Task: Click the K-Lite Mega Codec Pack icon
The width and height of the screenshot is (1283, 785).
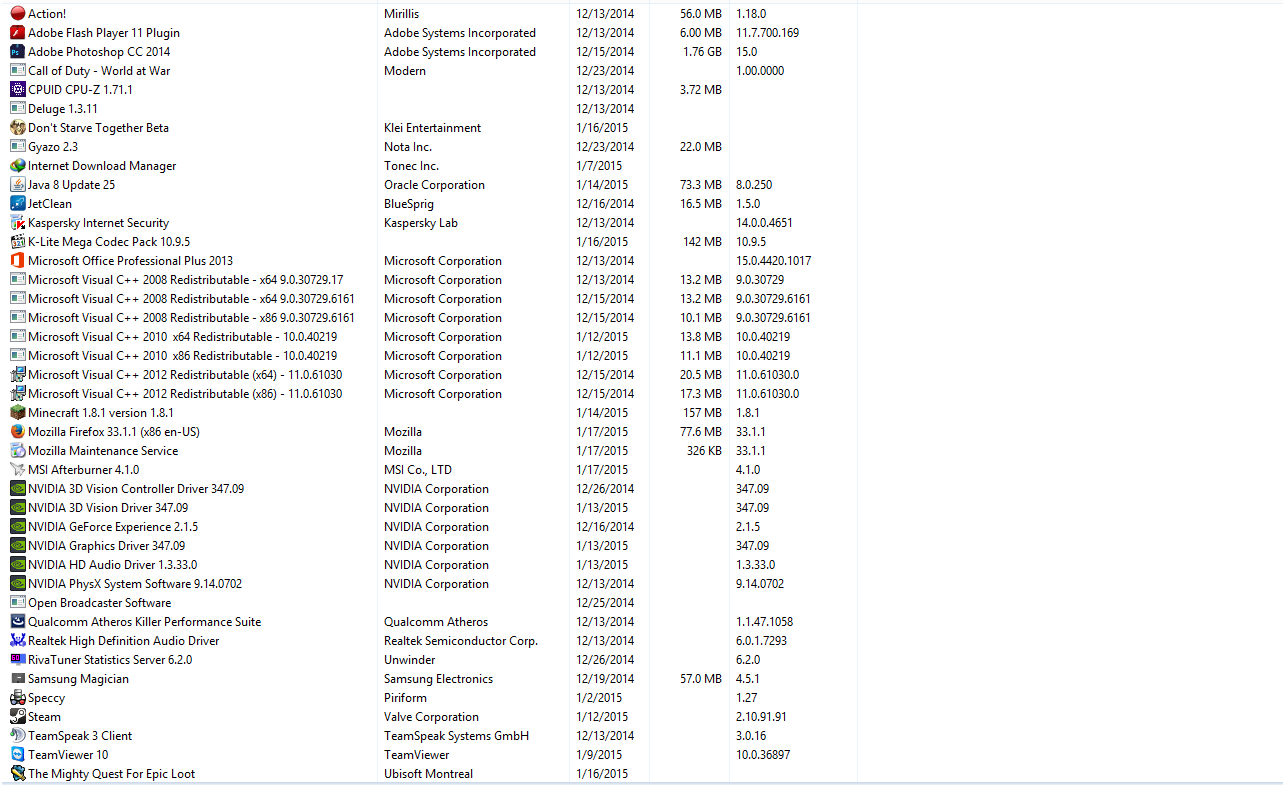Action: pyautogui.click(x=18, y=242)
